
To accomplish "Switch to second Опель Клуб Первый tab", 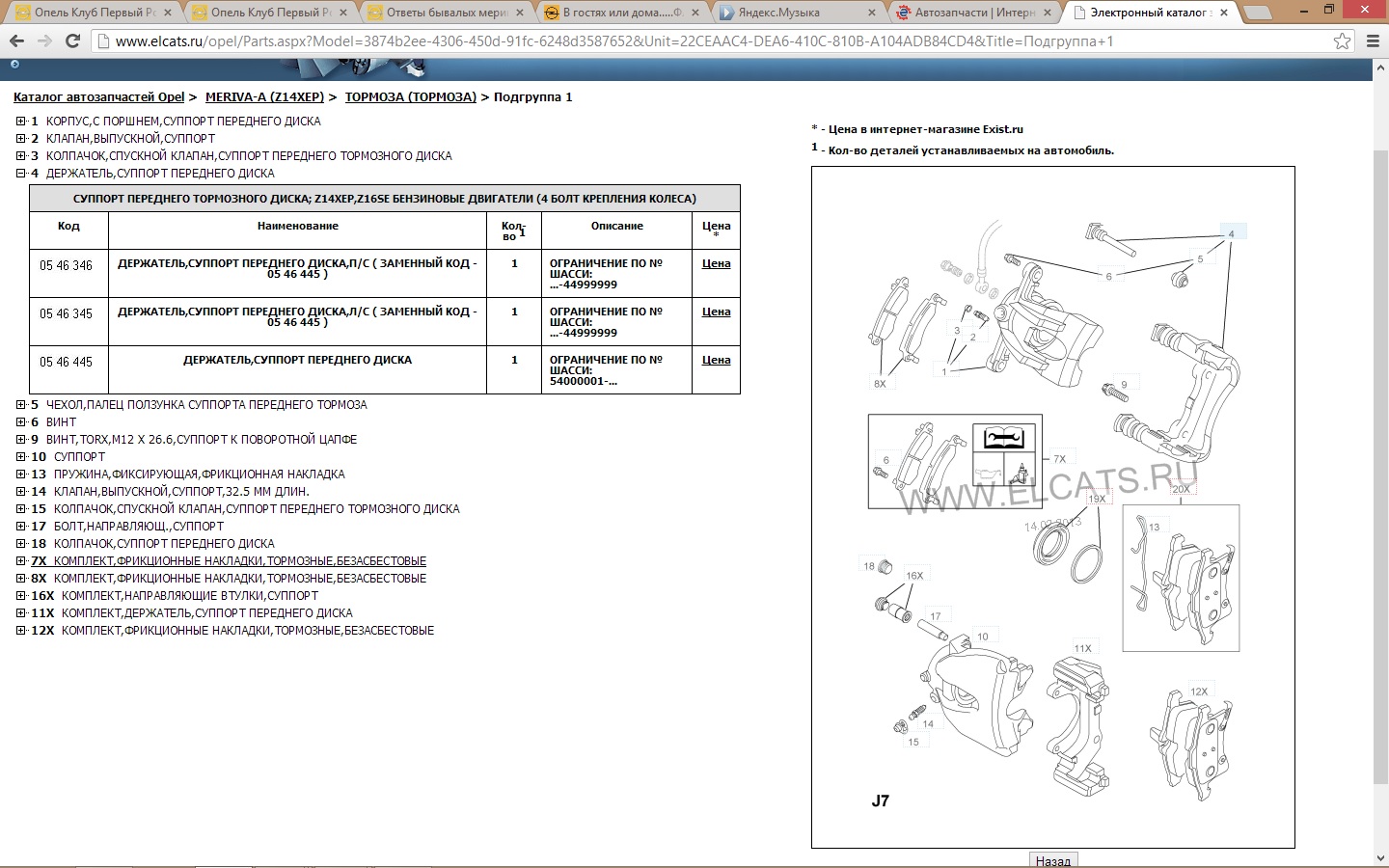I will click(270, 13).
